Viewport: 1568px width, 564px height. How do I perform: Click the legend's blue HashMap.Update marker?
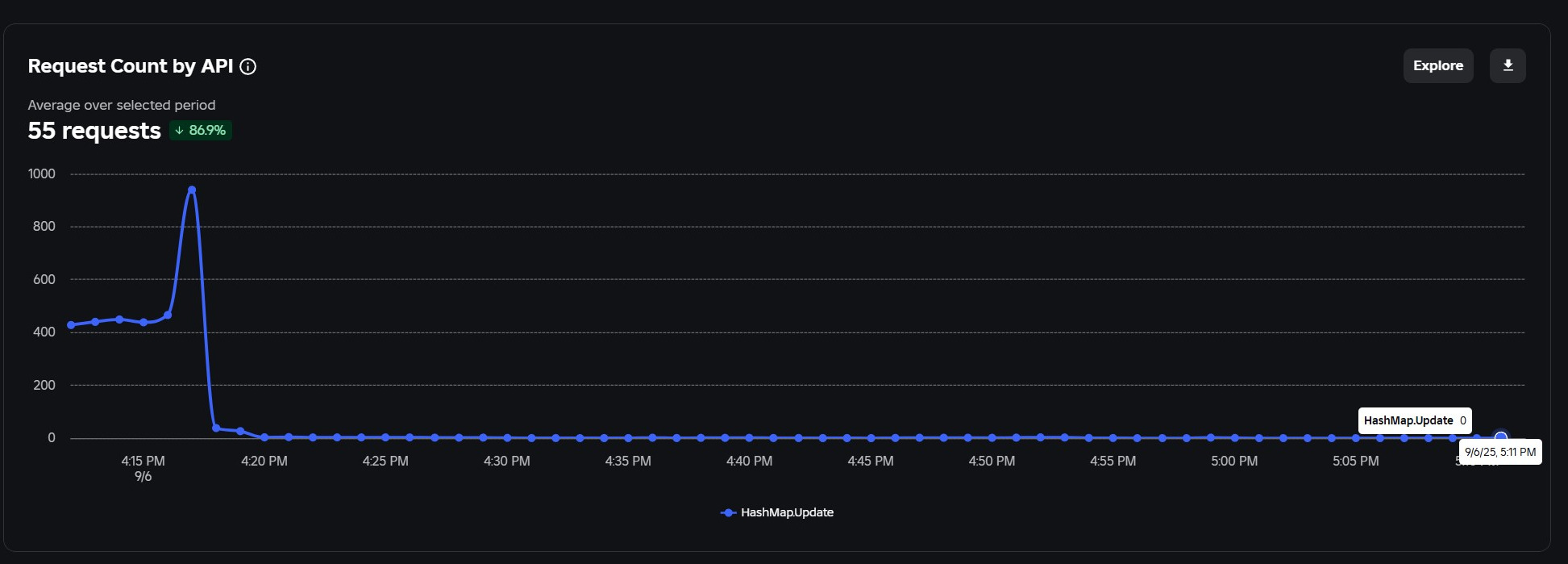[728, 512]
